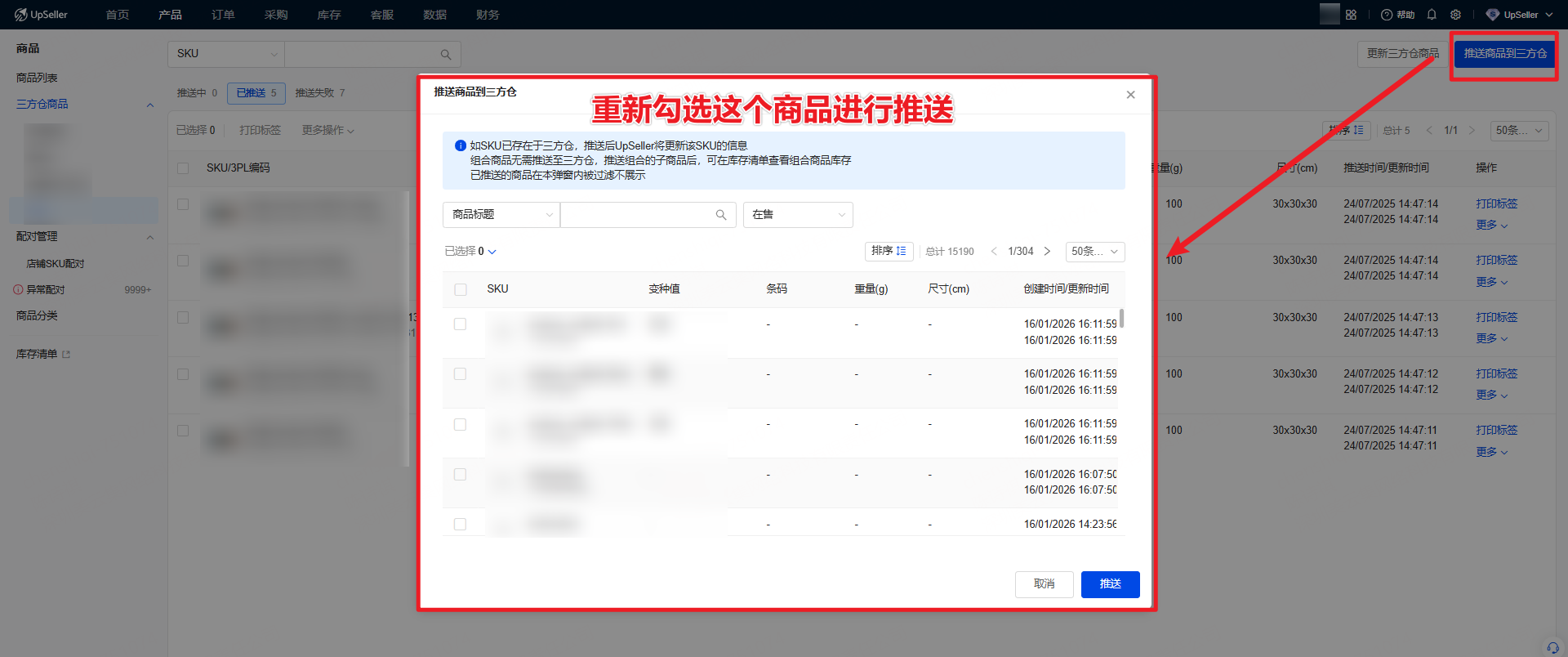Open the 订单 menu in top navigation

point(223,15)
